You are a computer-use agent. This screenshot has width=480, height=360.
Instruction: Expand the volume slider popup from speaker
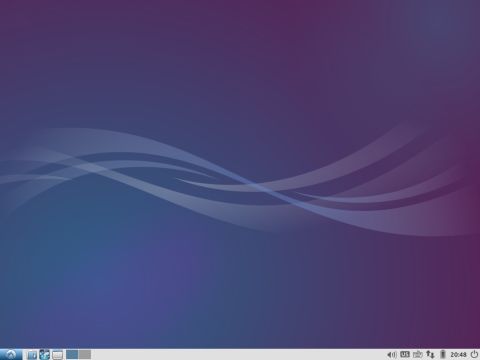(392, 355)
